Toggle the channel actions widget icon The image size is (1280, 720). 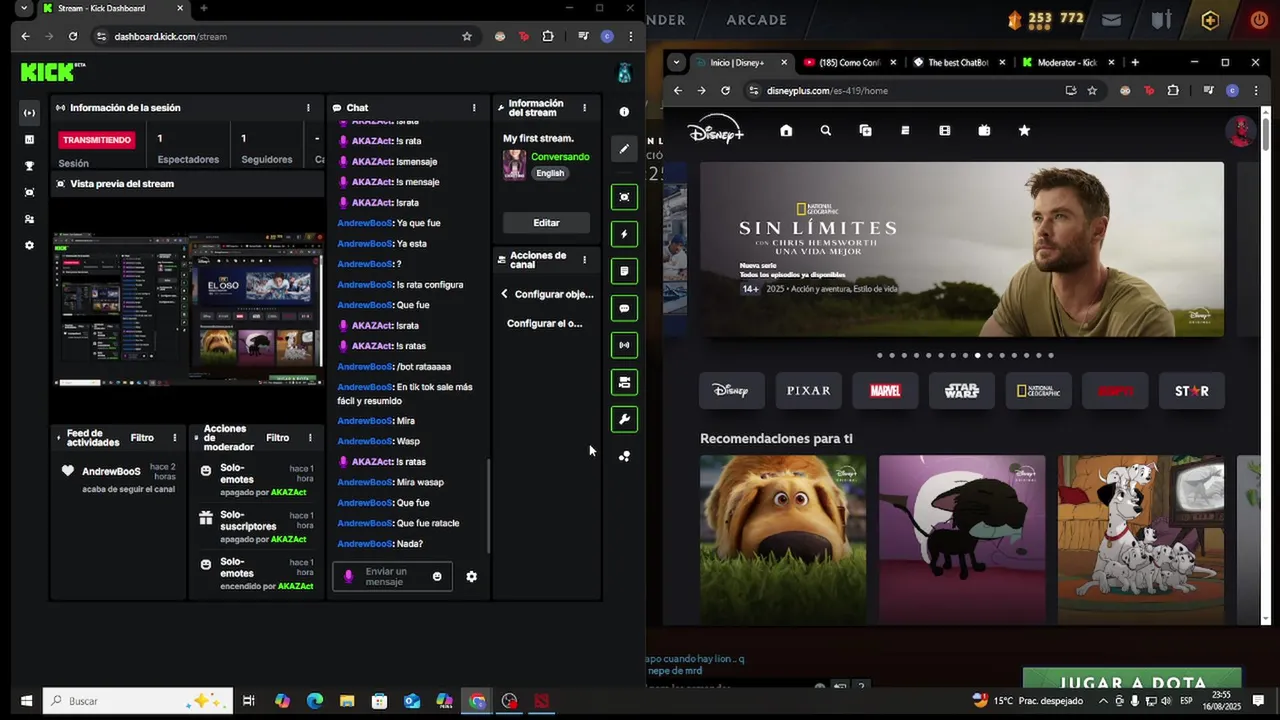[x=624, y=382]
